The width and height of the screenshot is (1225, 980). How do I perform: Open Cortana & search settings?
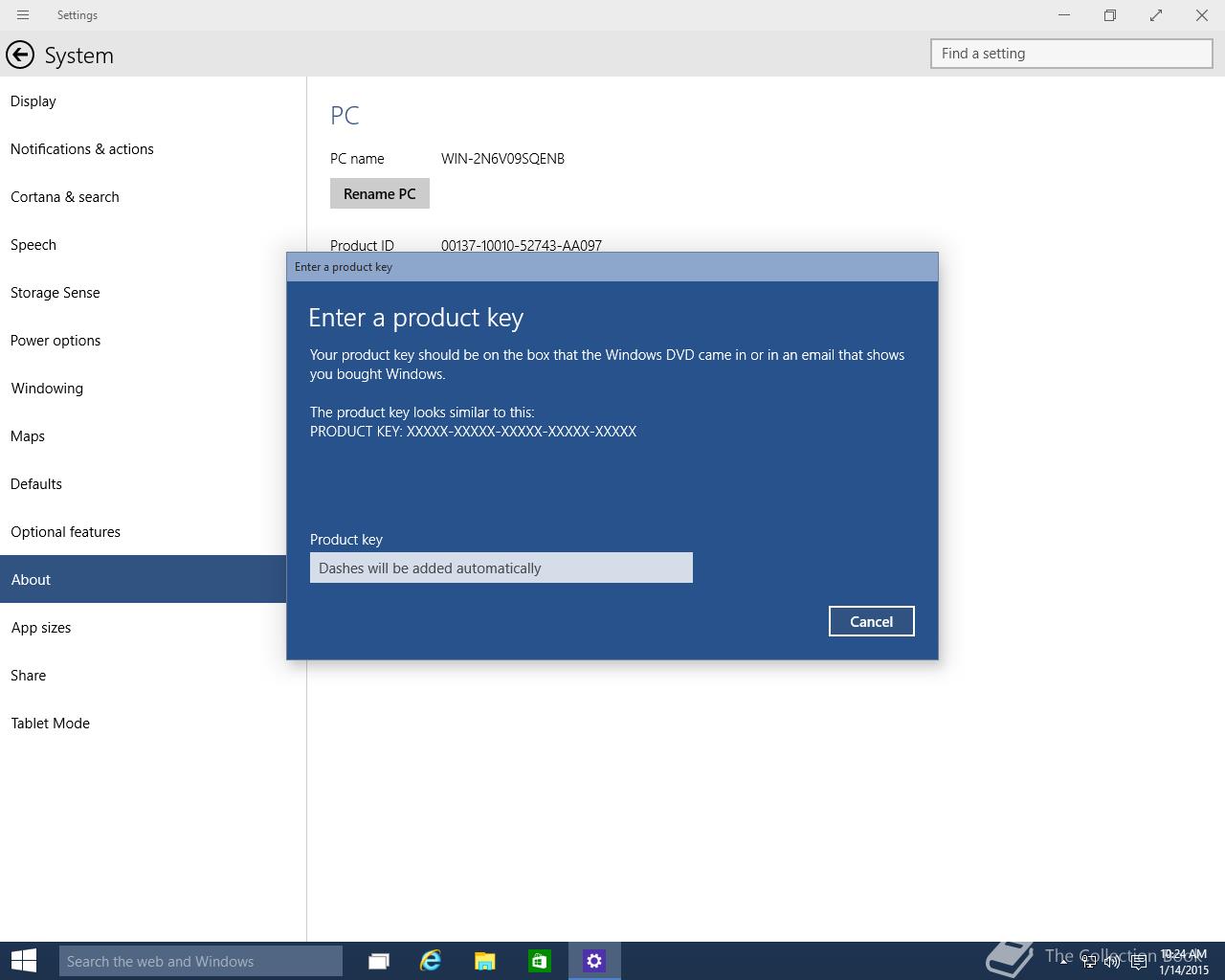tap(153, 196)
